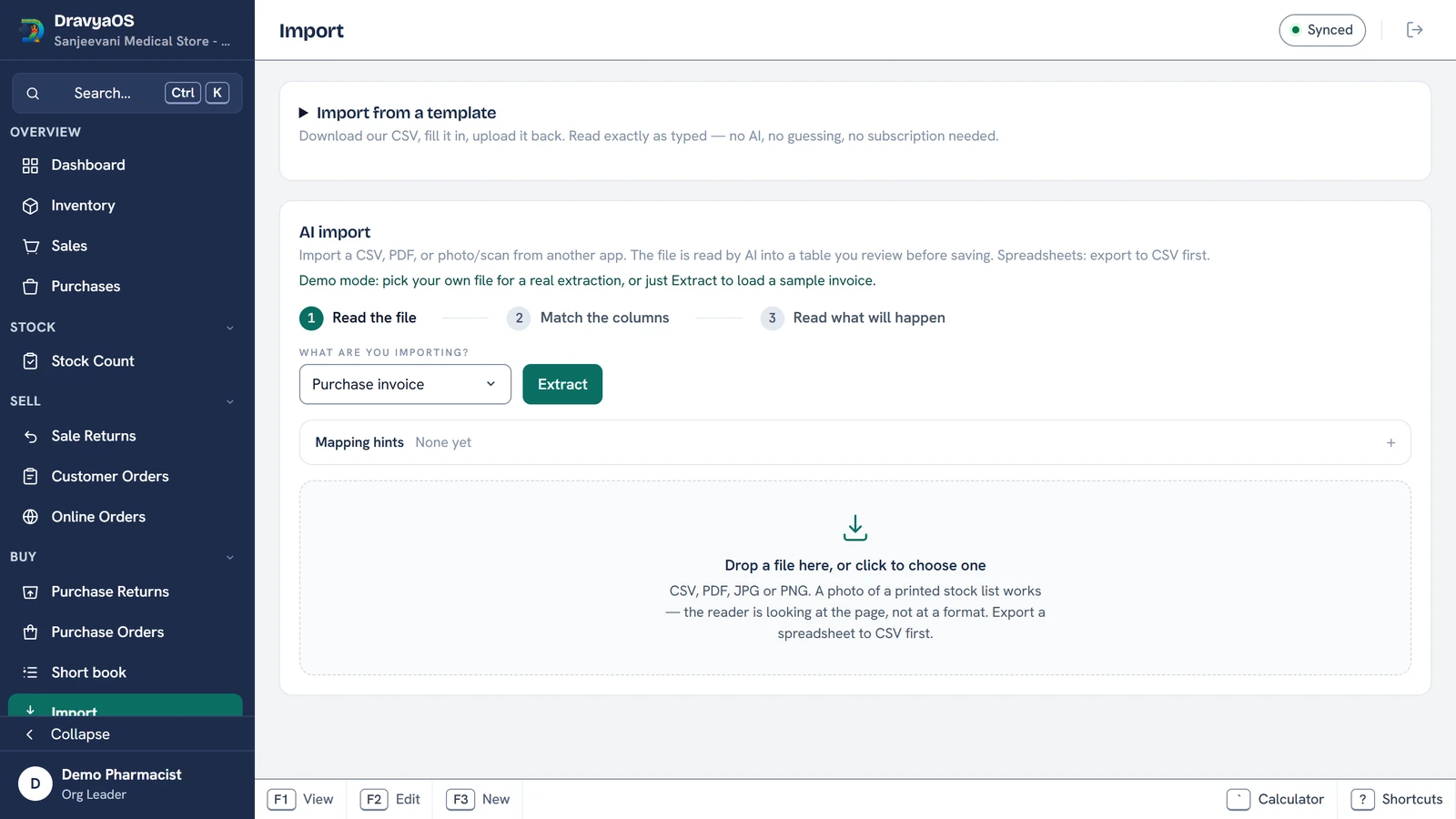Go to Inventory in sidebar

coord(126,206)
